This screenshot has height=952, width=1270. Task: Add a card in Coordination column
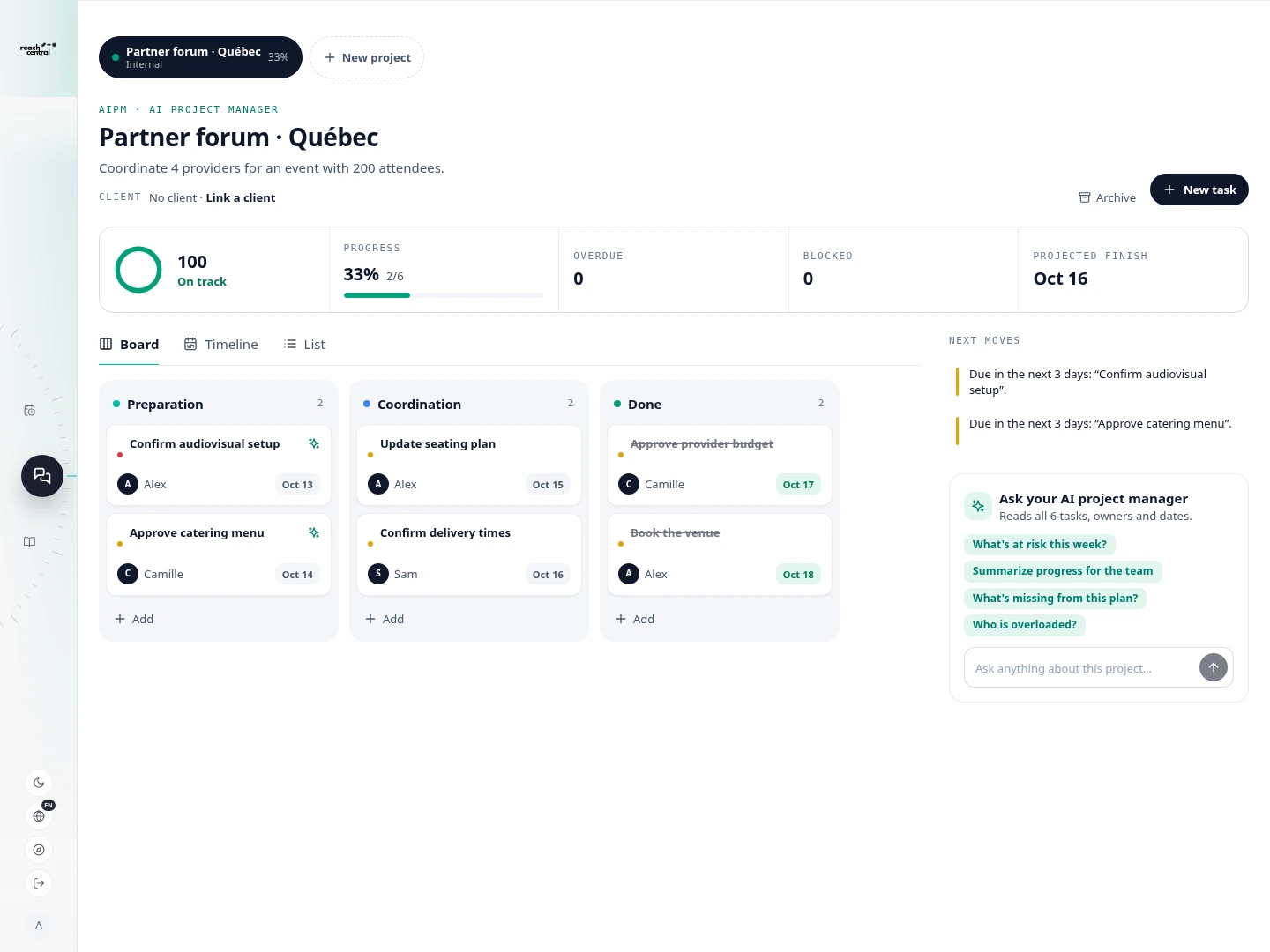[385, 619]
